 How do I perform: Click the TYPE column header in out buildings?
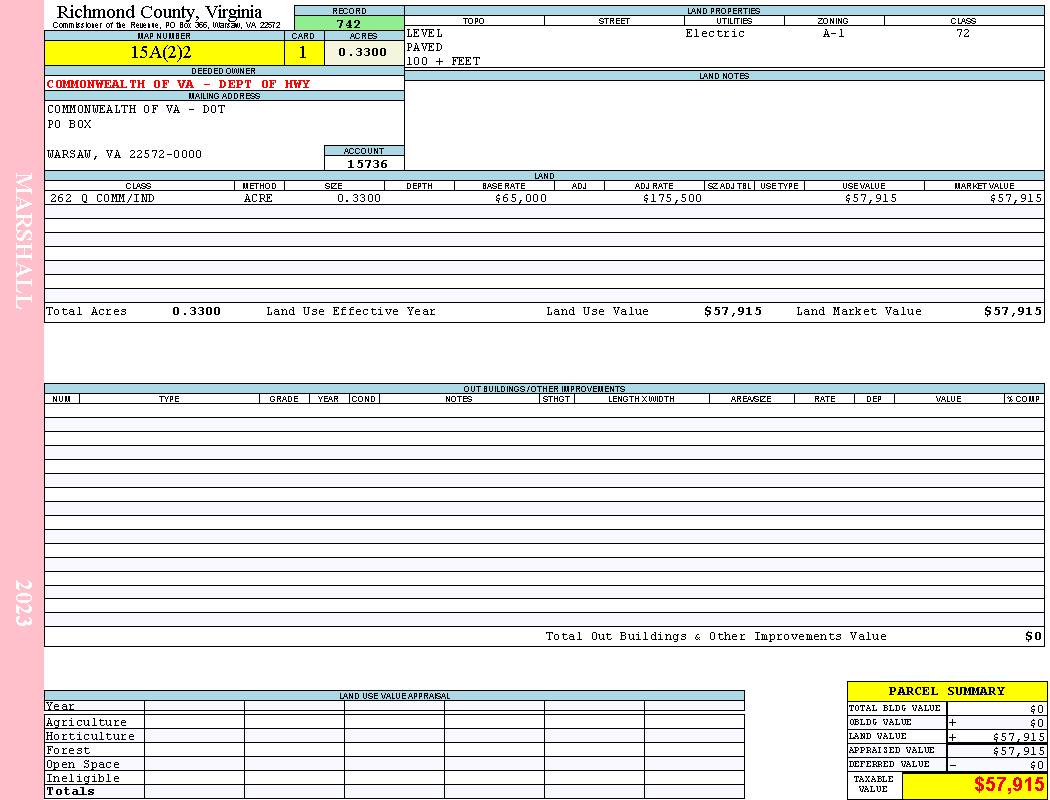pyautogui.click(x=169, y=399)
